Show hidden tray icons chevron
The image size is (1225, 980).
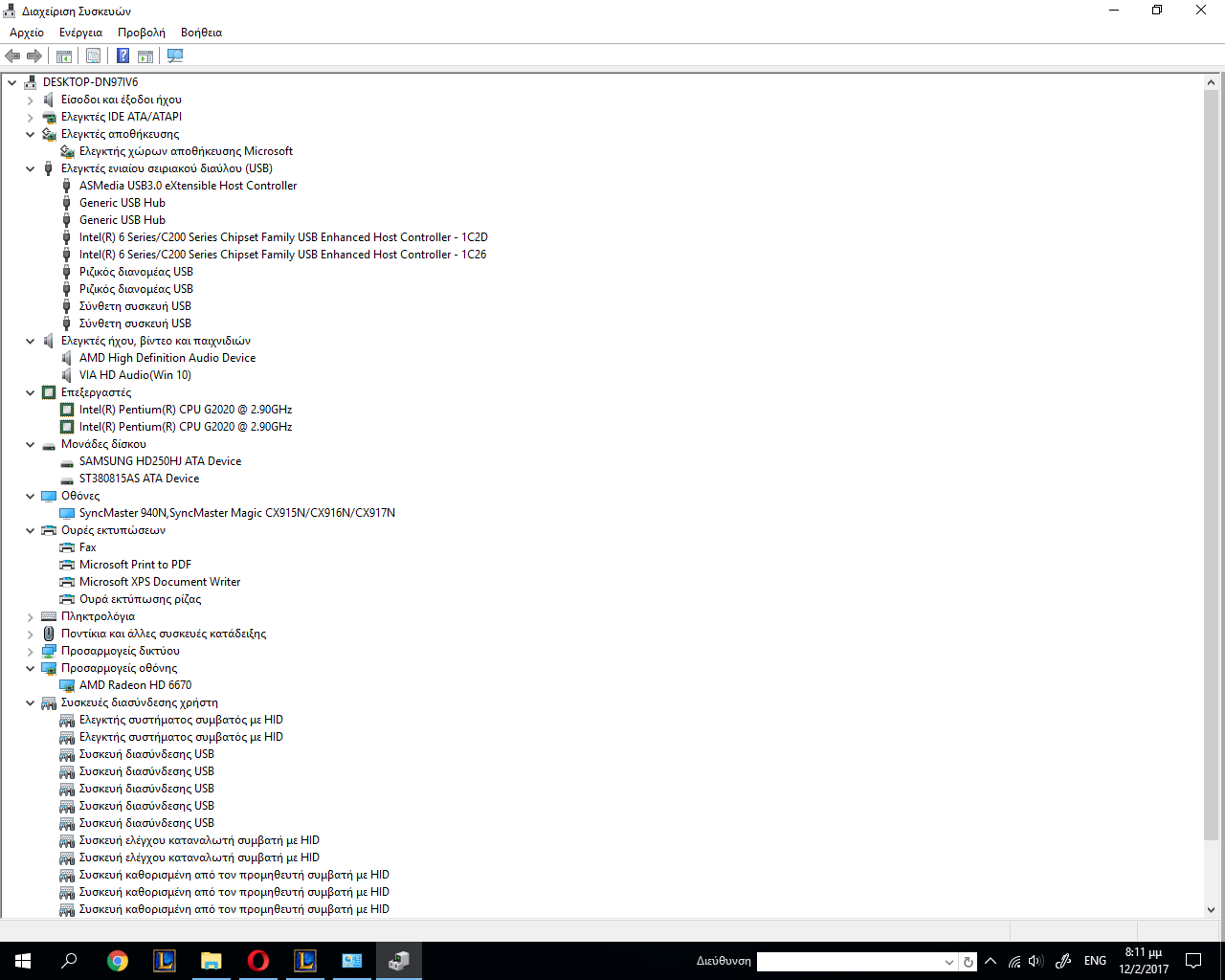pos(991,961)
